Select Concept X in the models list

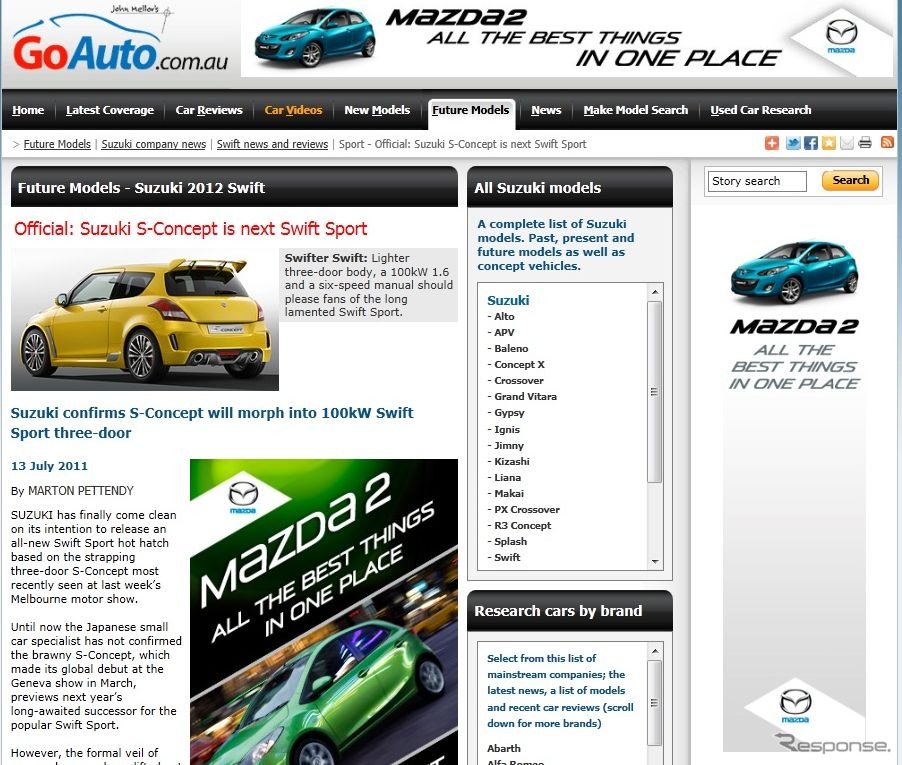point(519,365)
